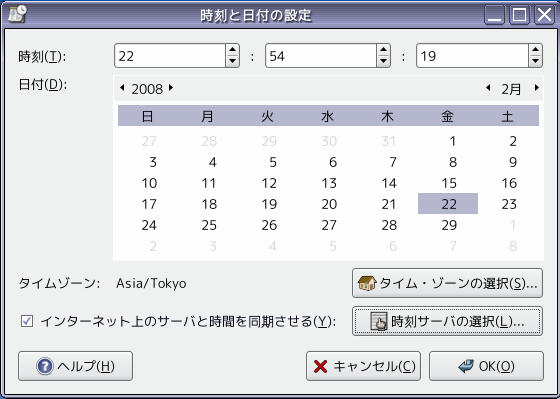Select February 23 in the calendar
The width and height of the screenshot is (560, 399).
[509, 204]
